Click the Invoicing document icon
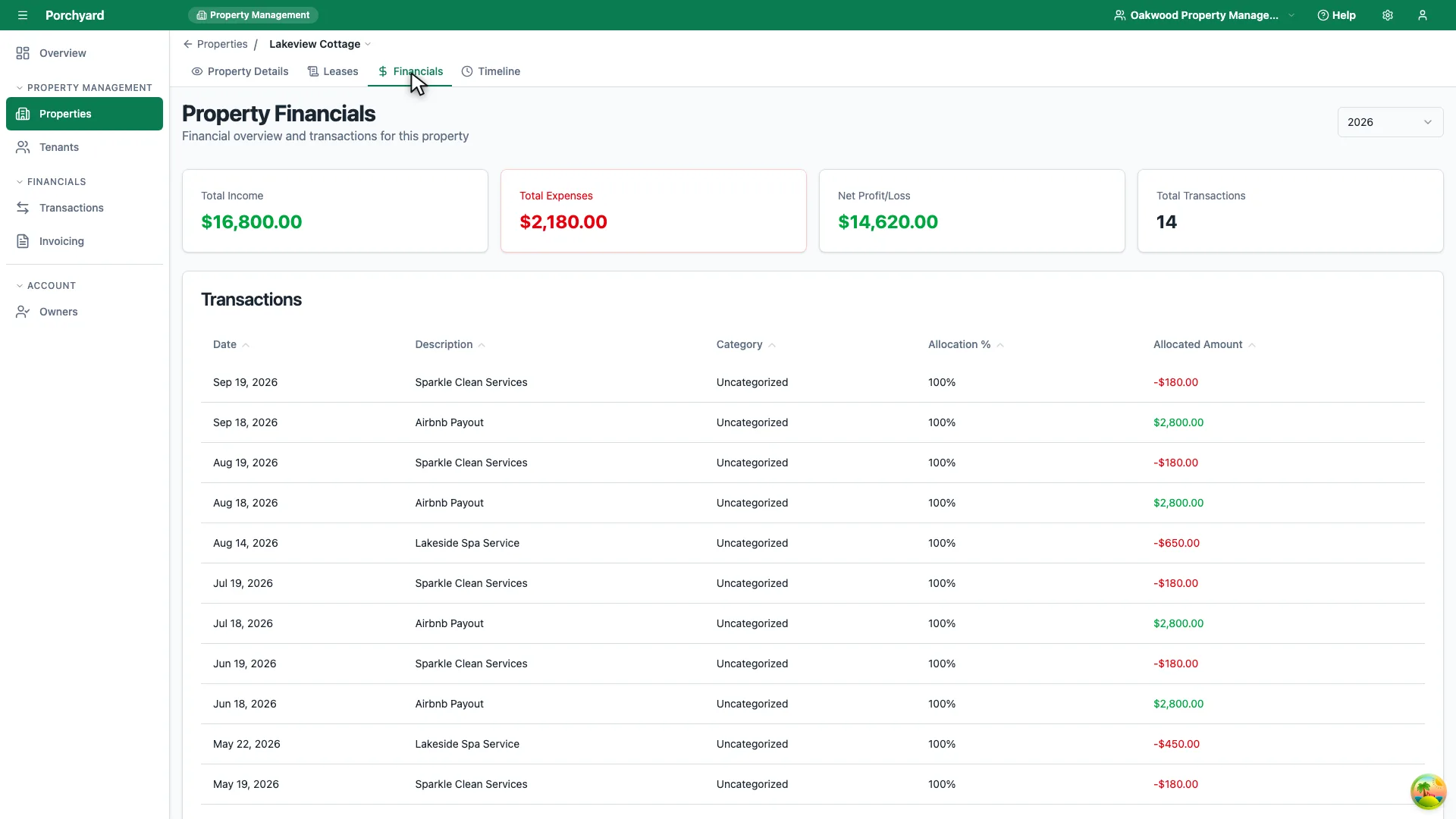Viewport: 1456px width, 819px height. pyautogui.click(x=23, y=241)
